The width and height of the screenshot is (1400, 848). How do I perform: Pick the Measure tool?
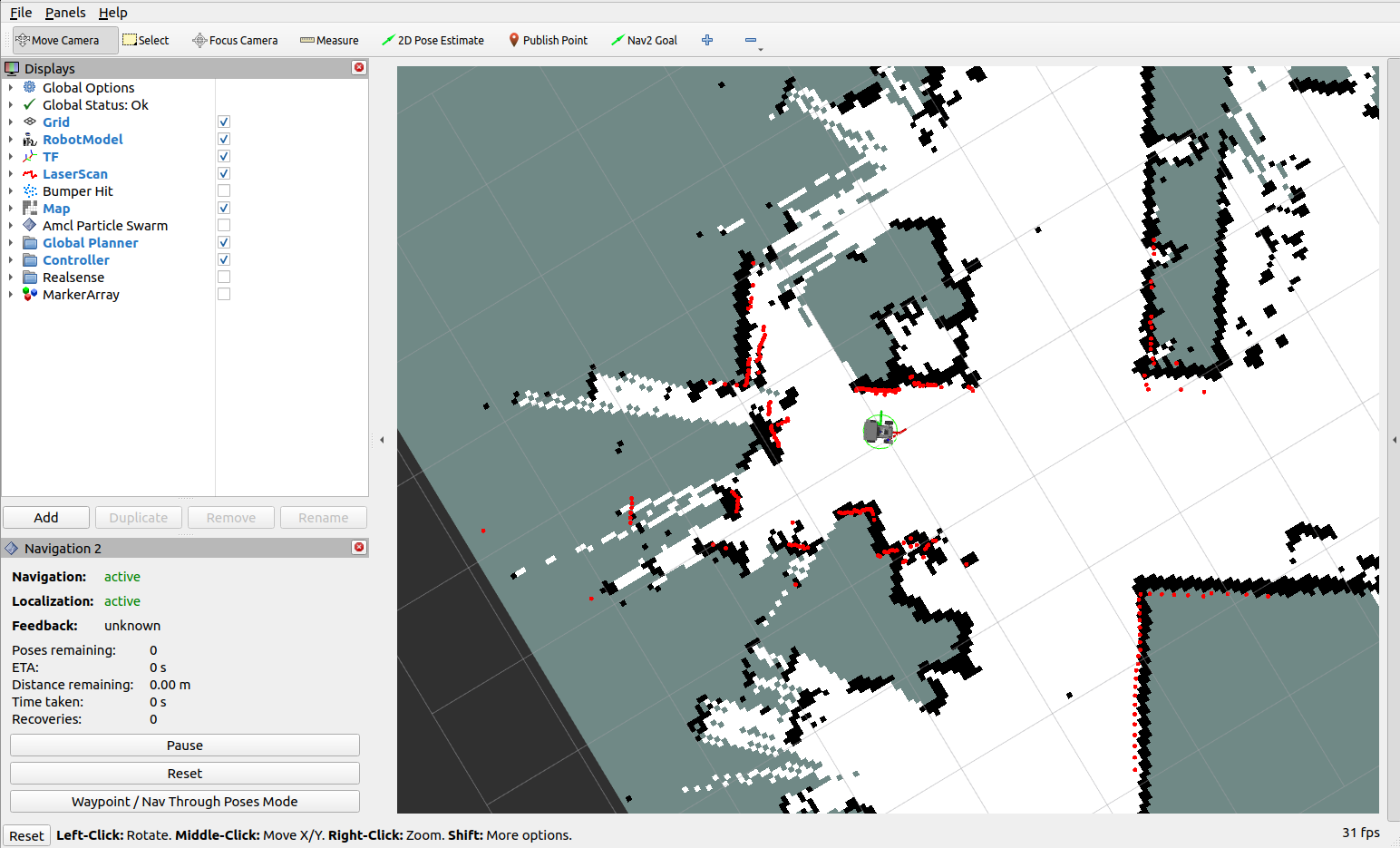click(x=329, y=40)
